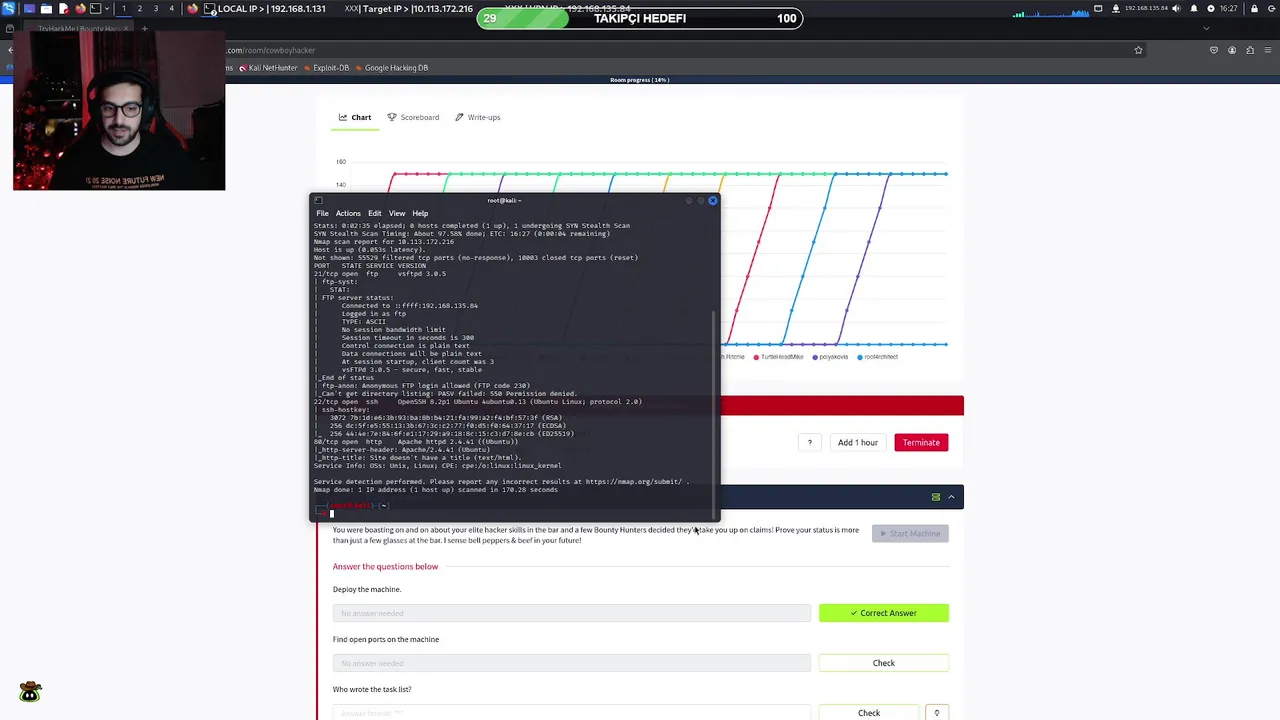Open the terminal Actions menu
The width and height of the screenshot is (1280, 720).
coord(348,213)
